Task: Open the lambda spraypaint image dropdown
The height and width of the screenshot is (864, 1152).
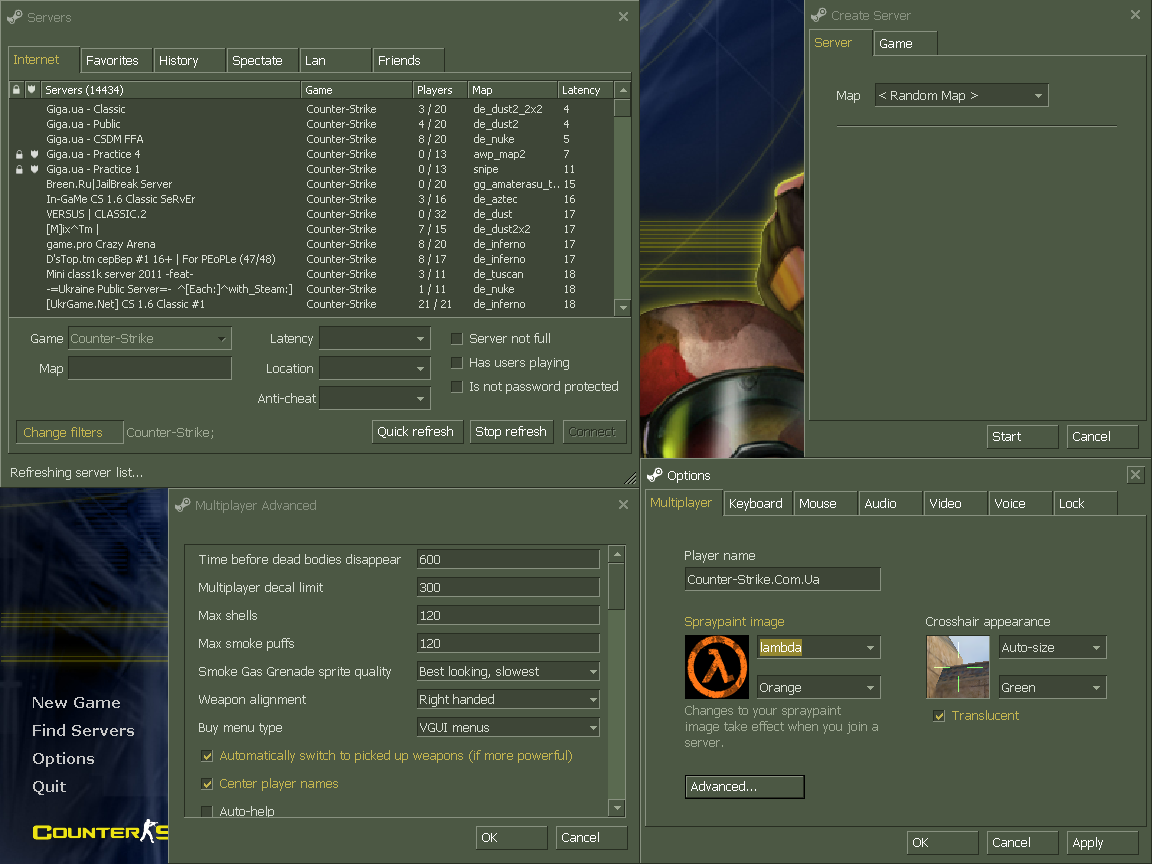Action: [818, 647]
